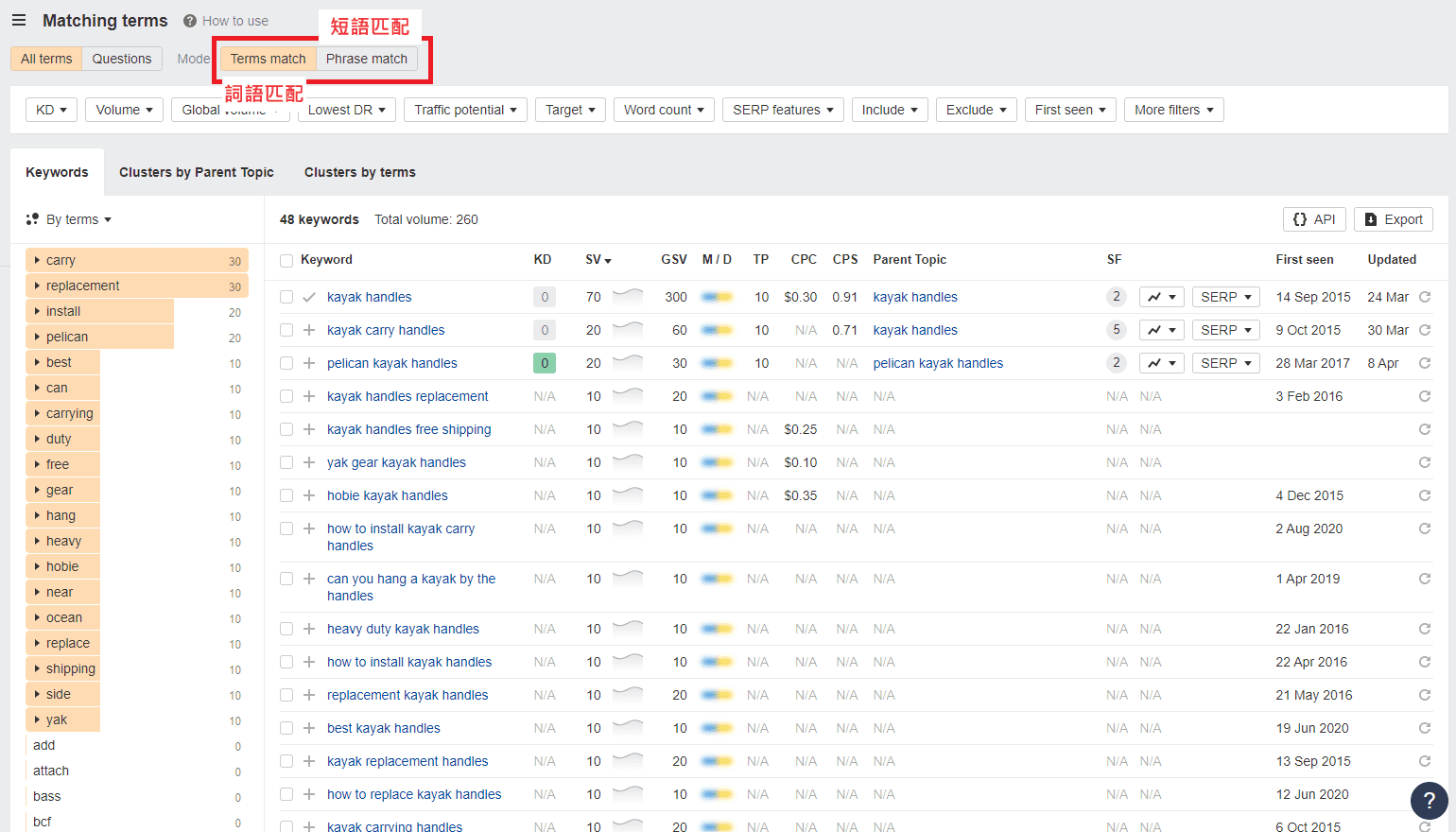Click the checkmark on kayak handles row
This screenshot has height=832, width=1456.
[309, 297]
